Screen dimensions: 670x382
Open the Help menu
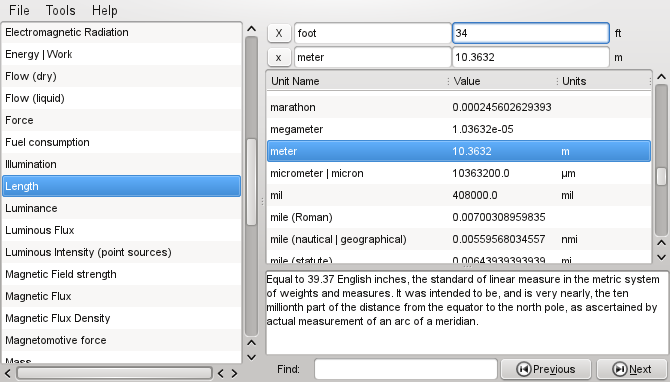pos(104,10)
